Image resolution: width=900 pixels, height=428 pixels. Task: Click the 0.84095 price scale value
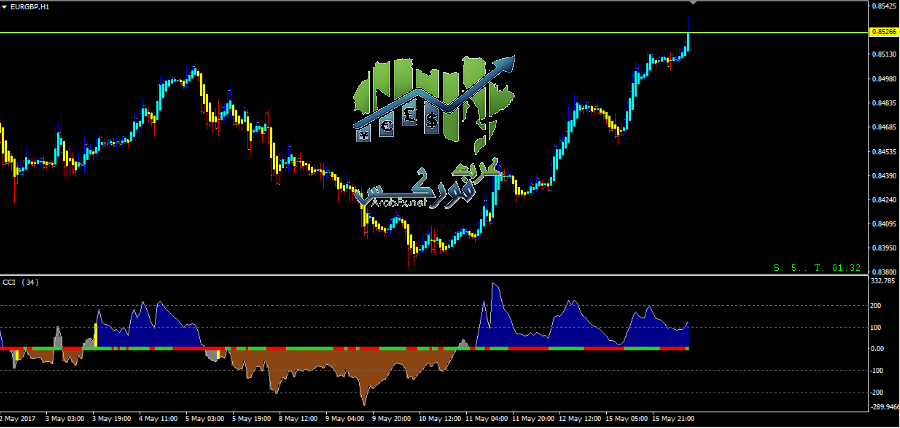click(x=885, y=224)
